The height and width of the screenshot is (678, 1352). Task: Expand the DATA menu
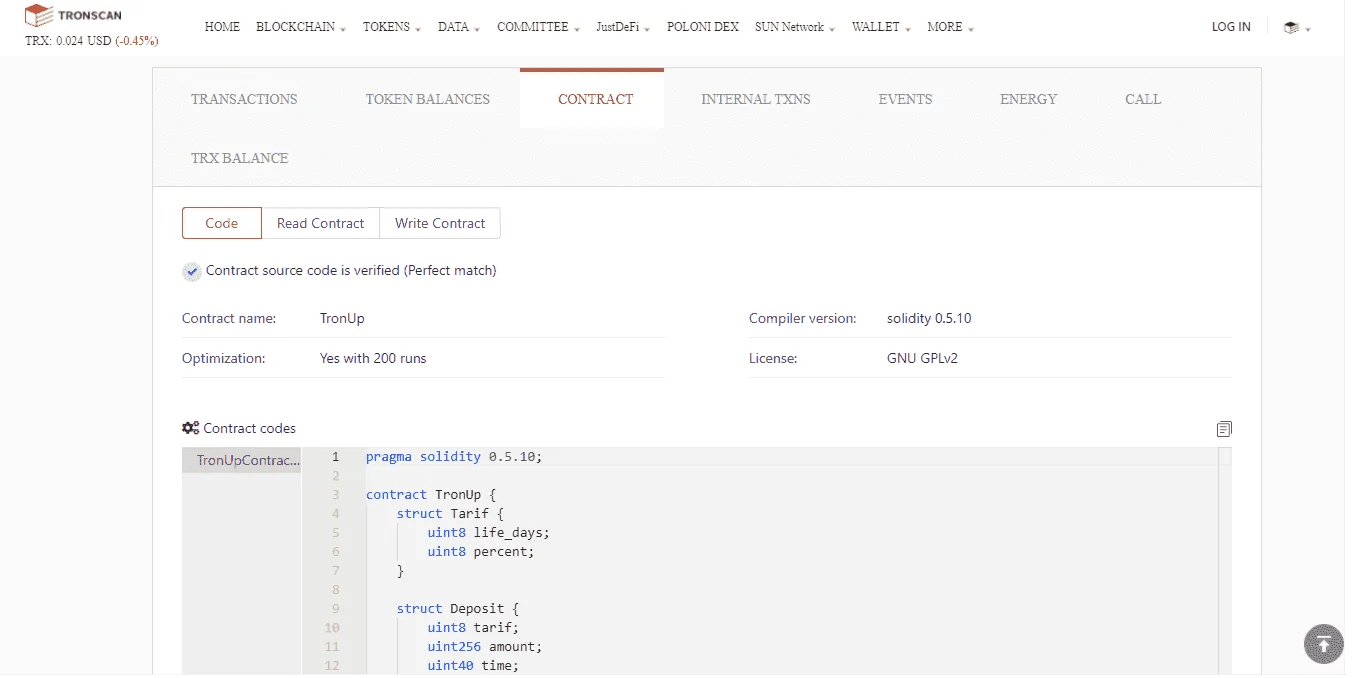[459, 27]
